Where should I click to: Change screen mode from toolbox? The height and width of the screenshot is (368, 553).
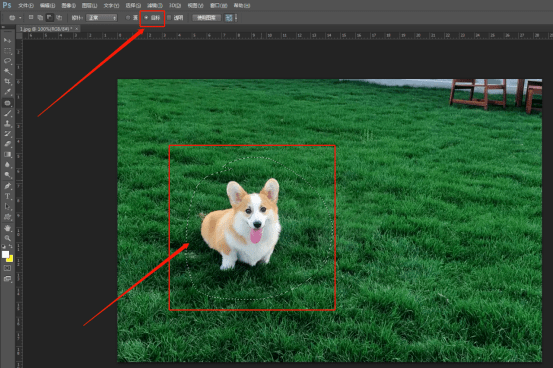[7, 279]
